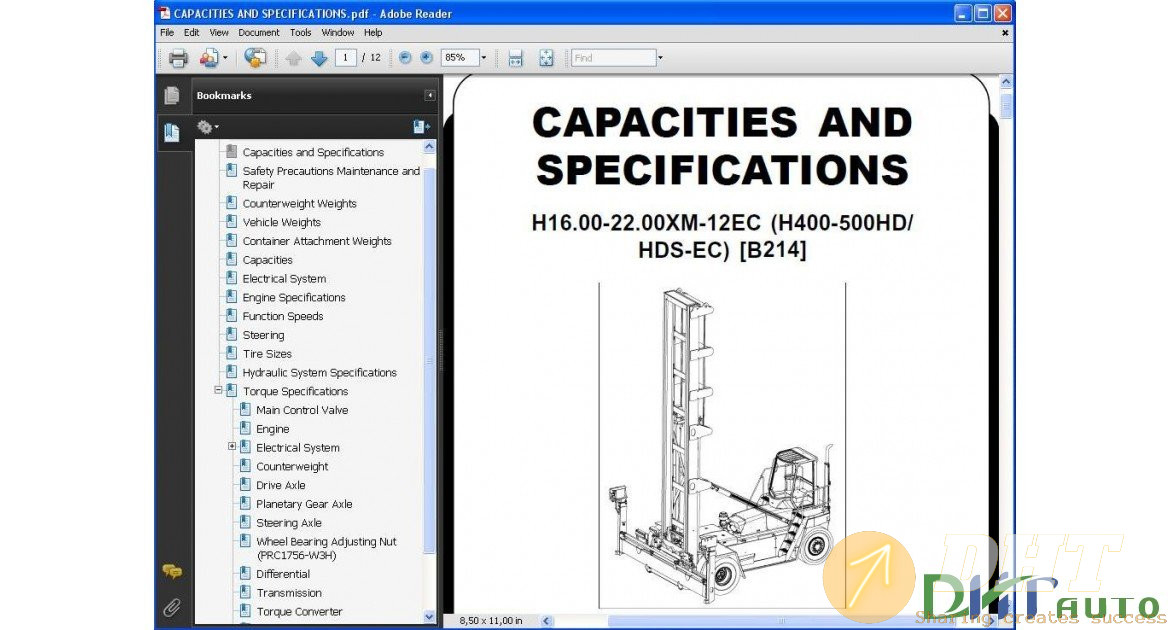Open the Steering bookmark
This screenshot has height=630, width=1170.
click(263, 335)
